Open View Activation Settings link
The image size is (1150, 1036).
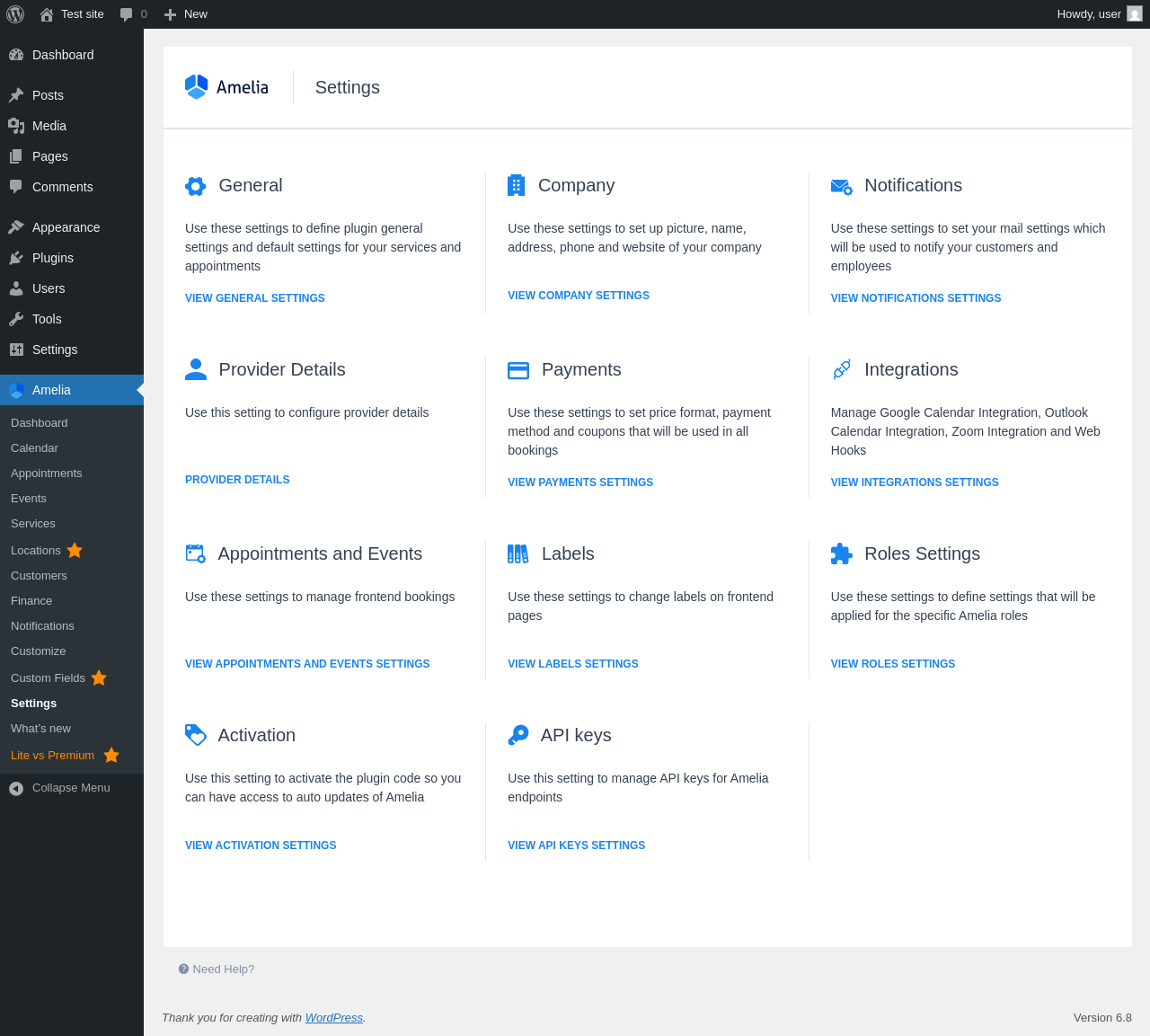click(261, 846)
